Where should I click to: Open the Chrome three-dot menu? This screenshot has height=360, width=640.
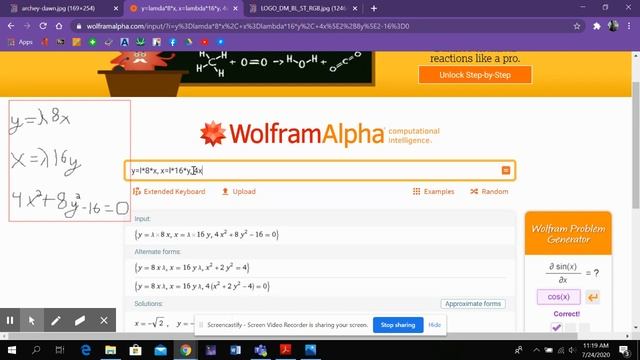pos(629,26)
